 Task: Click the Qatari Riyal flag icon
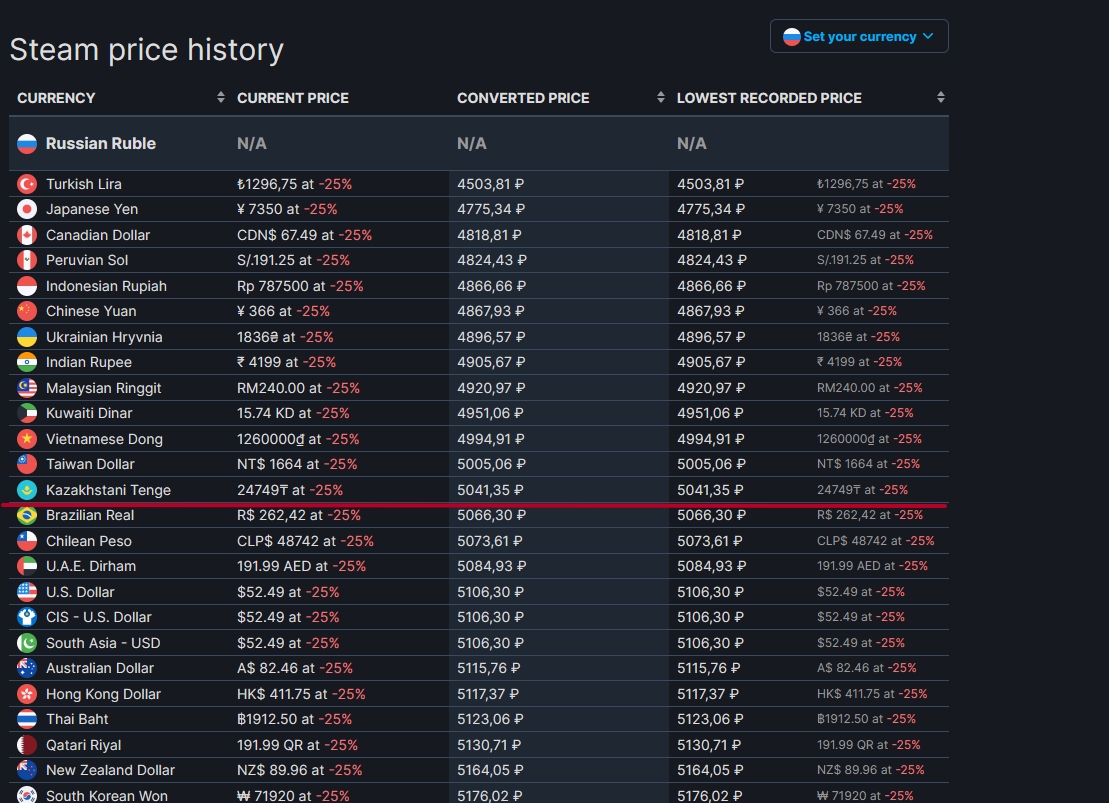(x=27, y=745)
